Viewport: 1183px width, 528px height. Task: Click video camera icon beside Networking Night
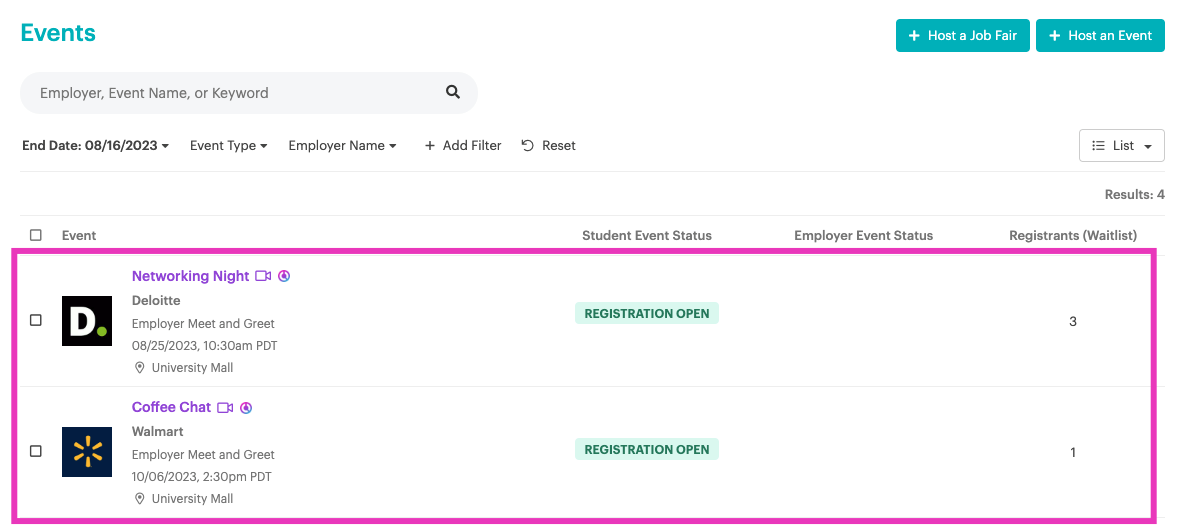click(x=263, y=276)
